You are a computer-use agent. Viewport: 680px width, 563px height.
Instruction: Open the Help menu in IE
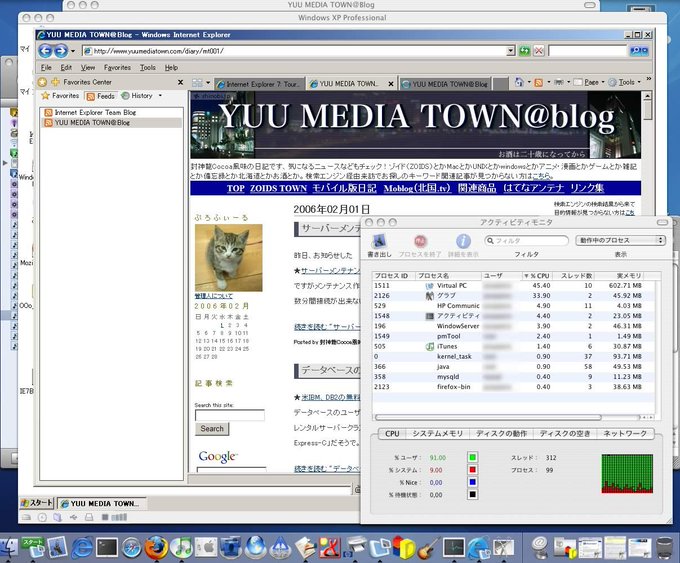tap(171, 67)
